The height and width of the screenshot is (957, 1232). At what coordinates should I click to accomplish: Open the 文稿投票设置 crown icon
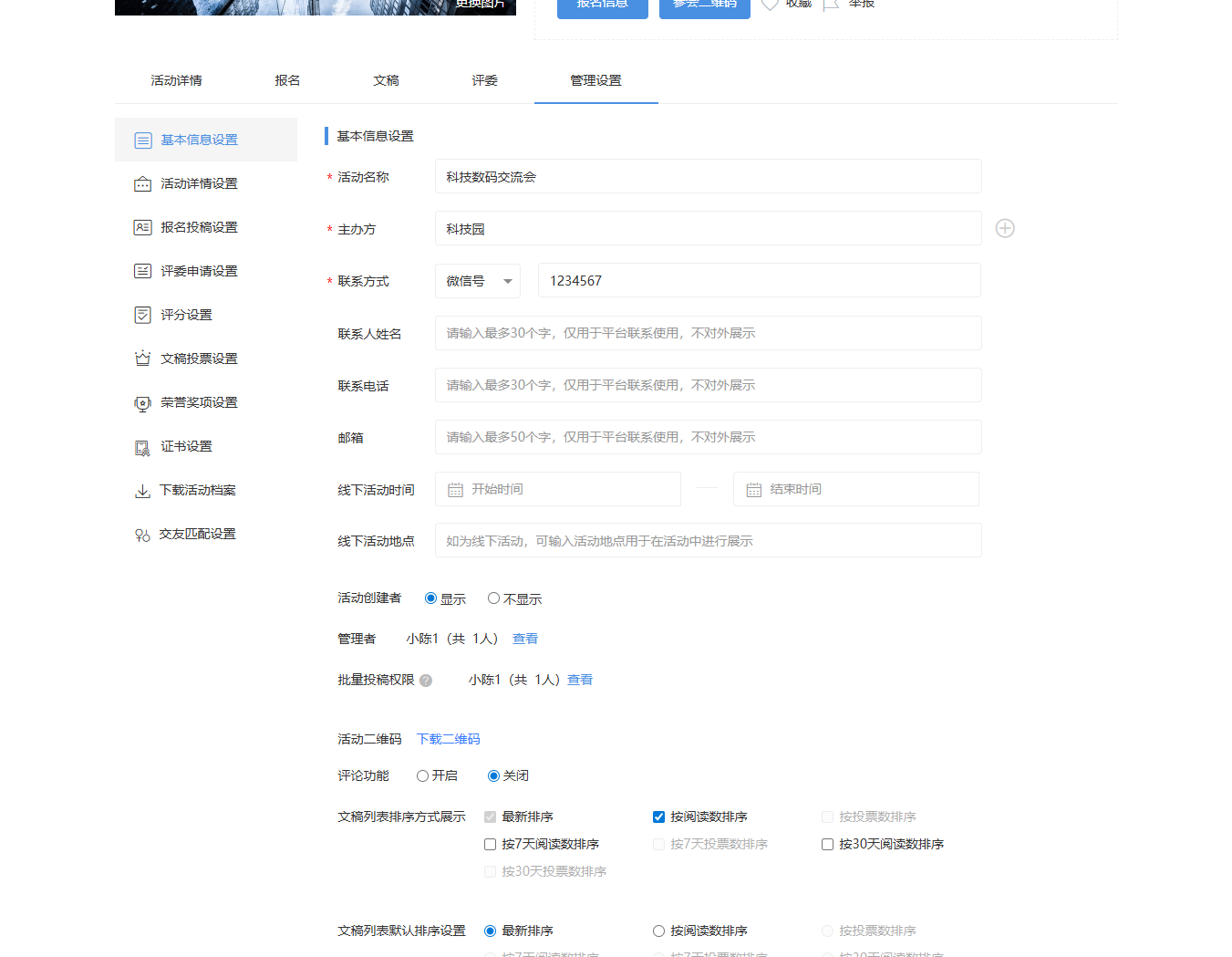143,359
